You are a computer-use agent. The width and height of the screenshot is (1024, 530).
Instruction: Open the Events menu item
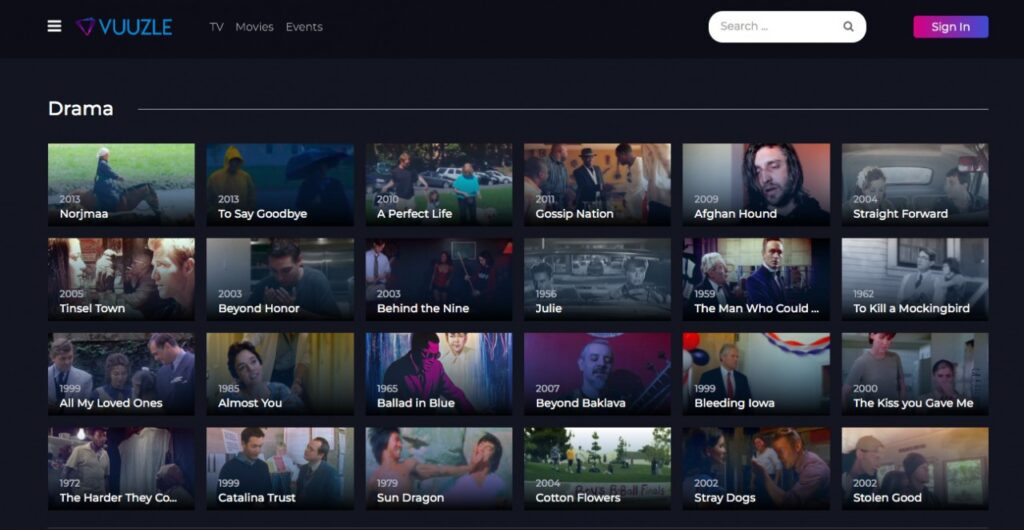point(304,27)
